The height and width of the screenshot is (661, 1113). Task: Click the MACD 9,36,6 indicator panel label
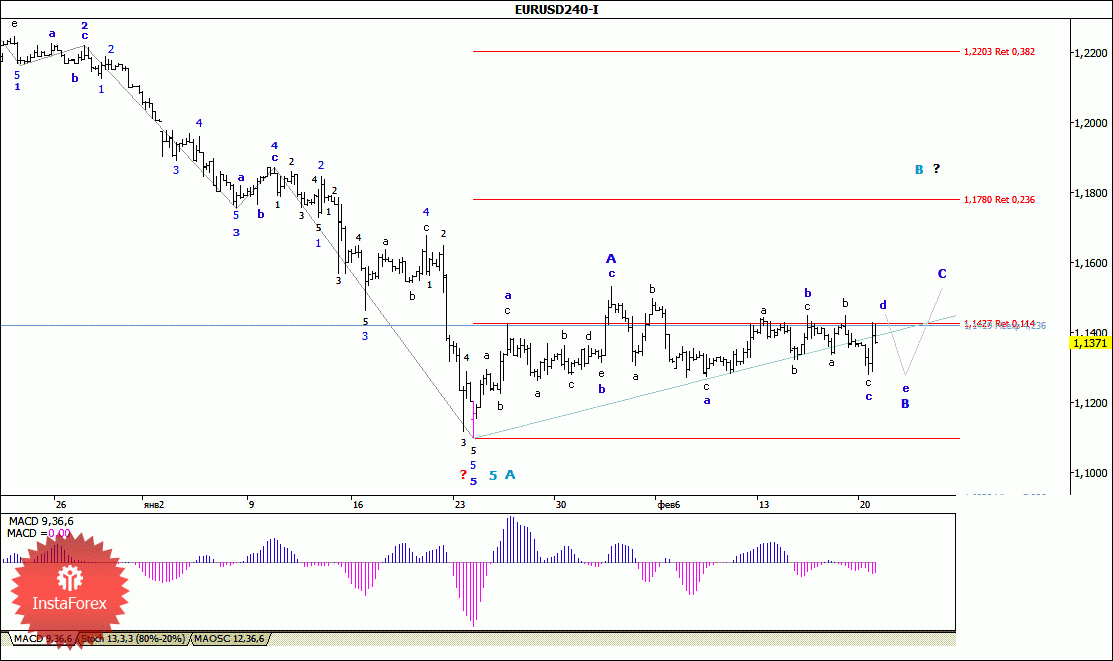point(40,521)
